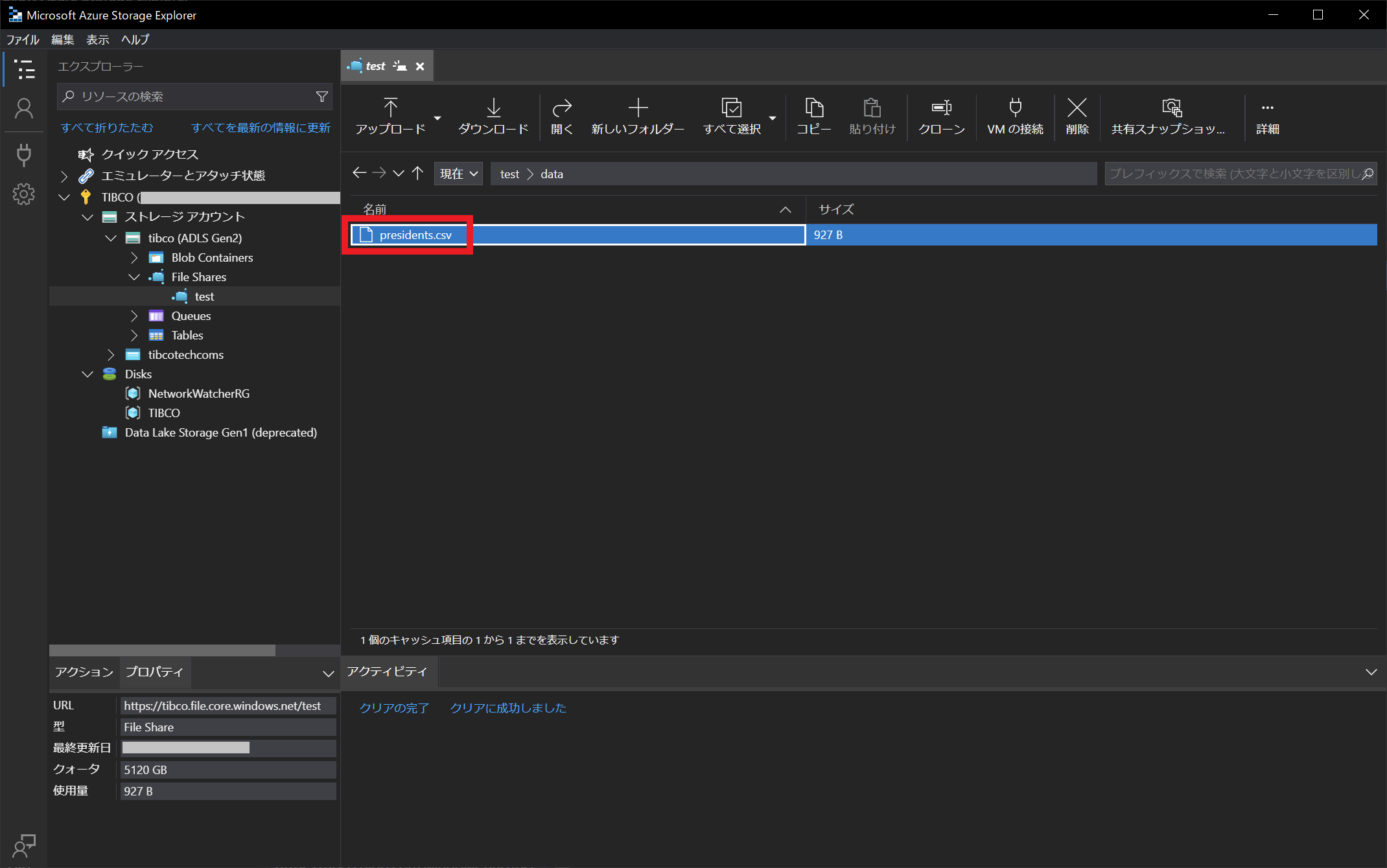This screenshot has height=868, width=1387.
Task: Open the settings gear sidebar icon
Action: [24, 194]
